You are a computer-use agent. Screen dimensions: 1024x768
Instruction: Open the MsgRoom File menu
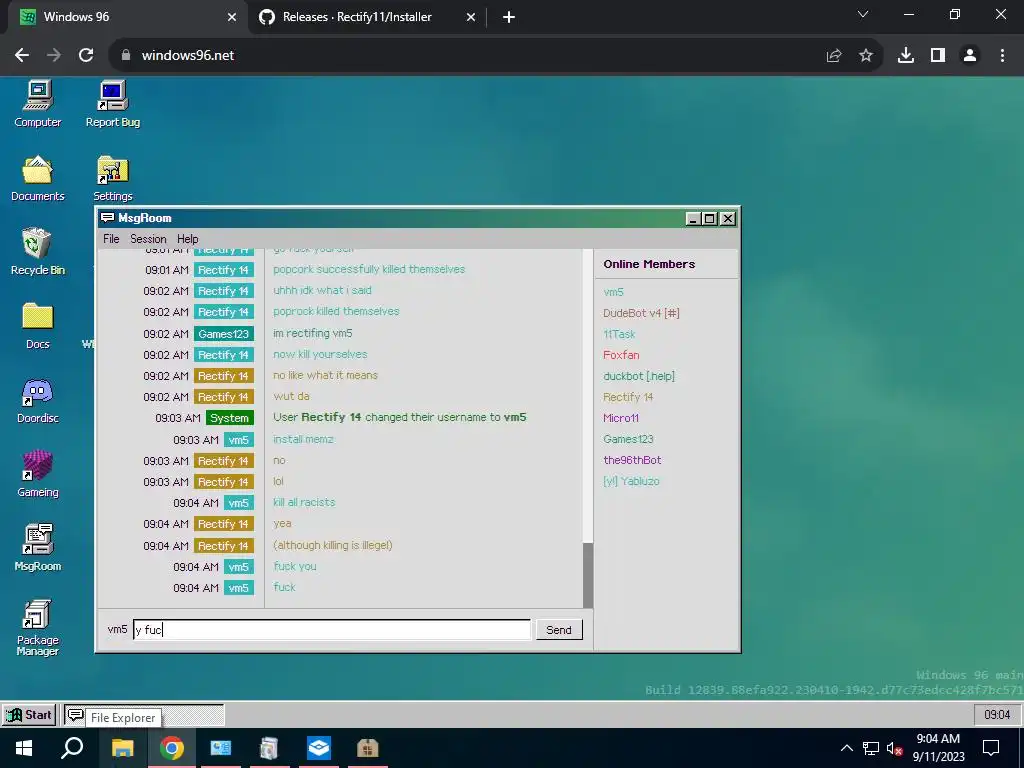tap(111, 239)
